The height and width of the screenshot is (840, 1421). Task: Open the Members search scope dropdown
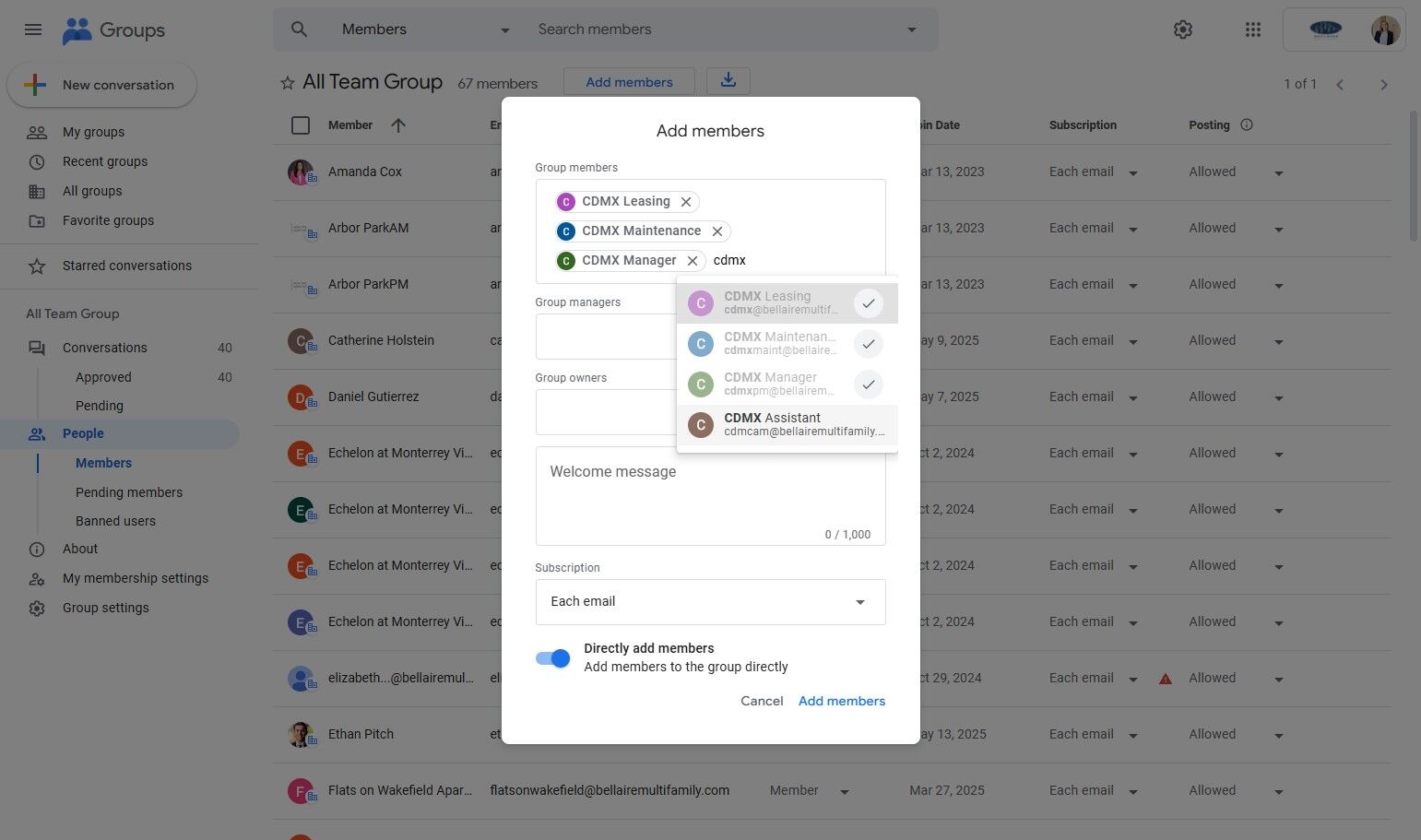(x=426, y=30)
